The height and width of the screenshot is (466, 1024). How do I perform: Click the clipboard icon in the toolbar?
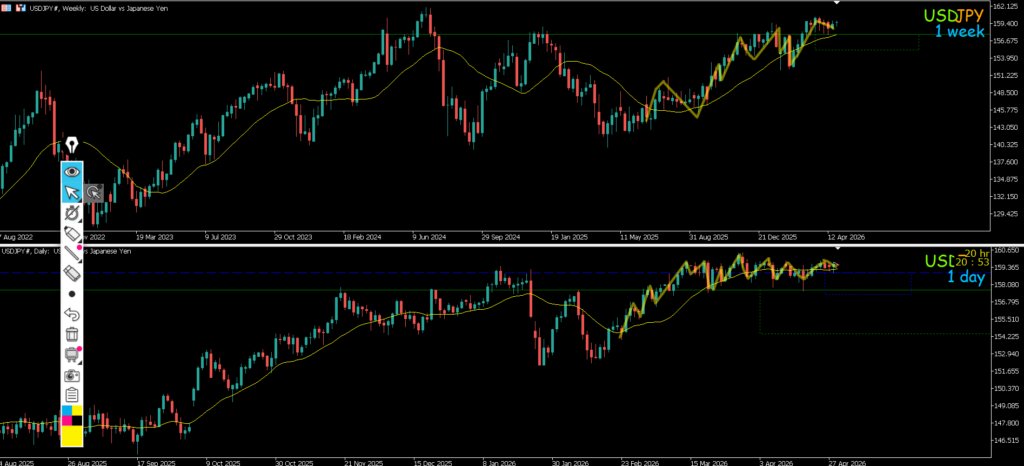[72, 394]
